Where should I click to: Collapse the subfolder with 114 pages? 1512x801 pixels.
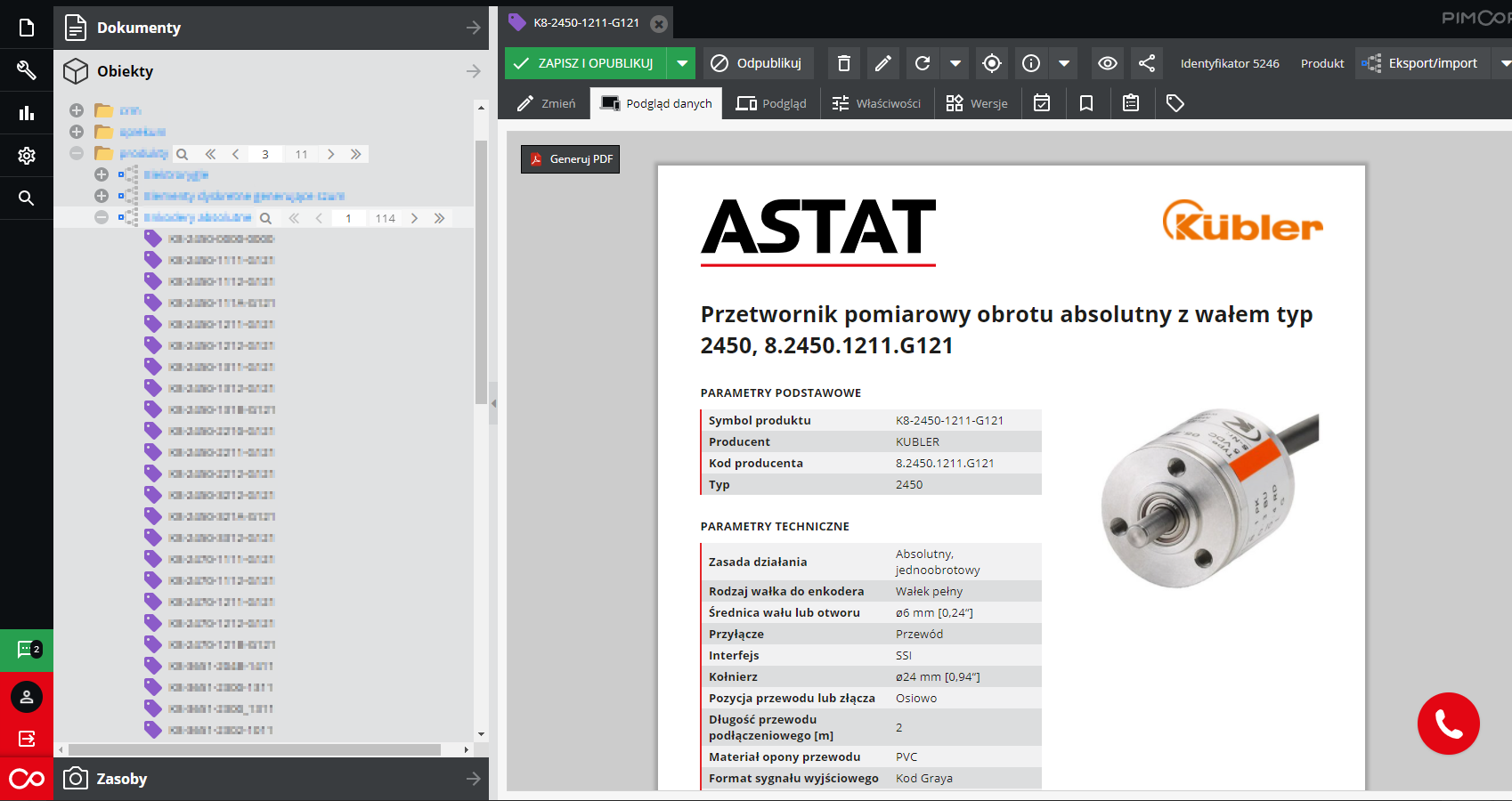point(102,217)
